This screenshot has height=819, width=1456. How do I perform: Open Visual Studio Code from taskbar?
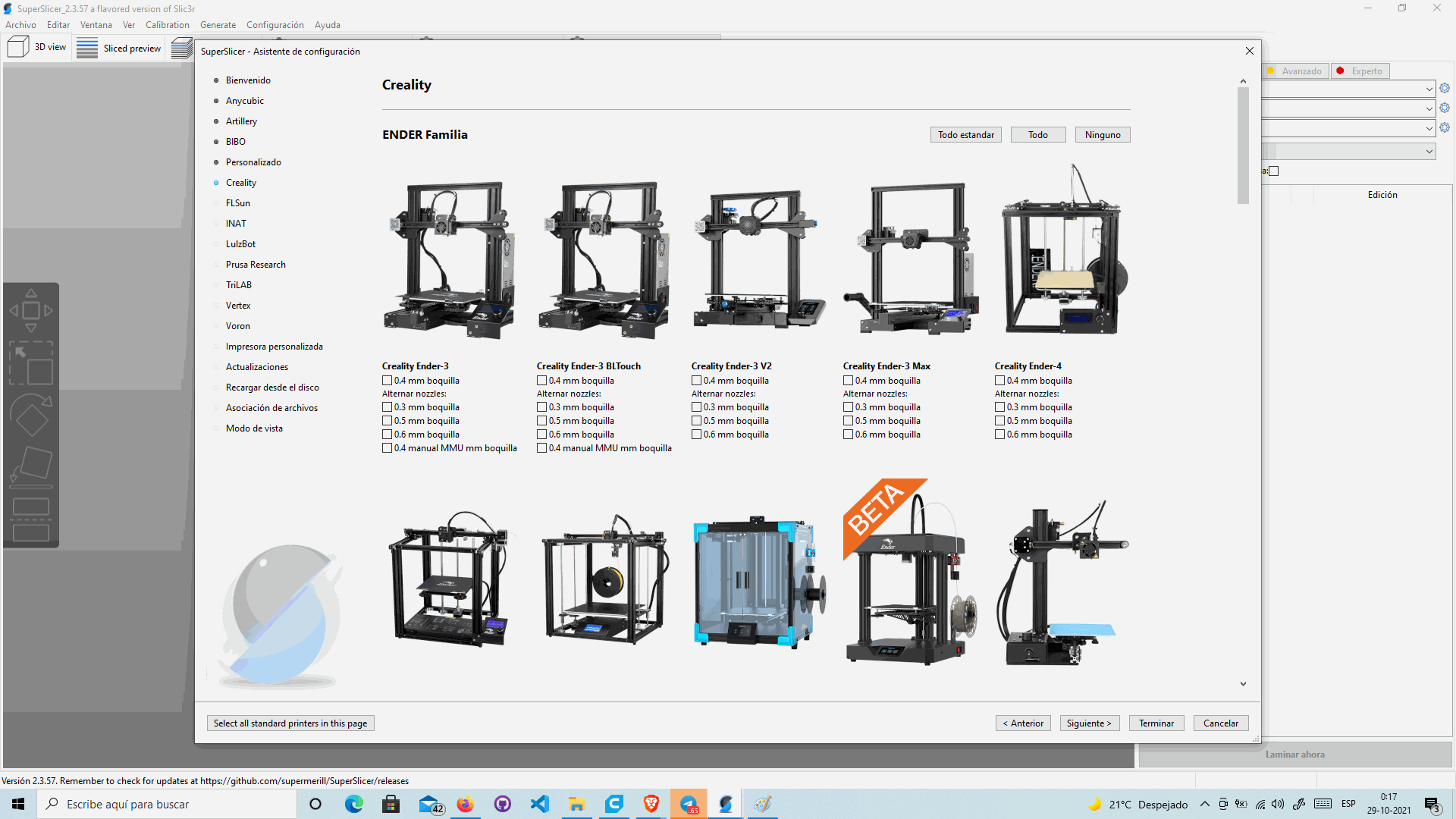coord(539,804)
